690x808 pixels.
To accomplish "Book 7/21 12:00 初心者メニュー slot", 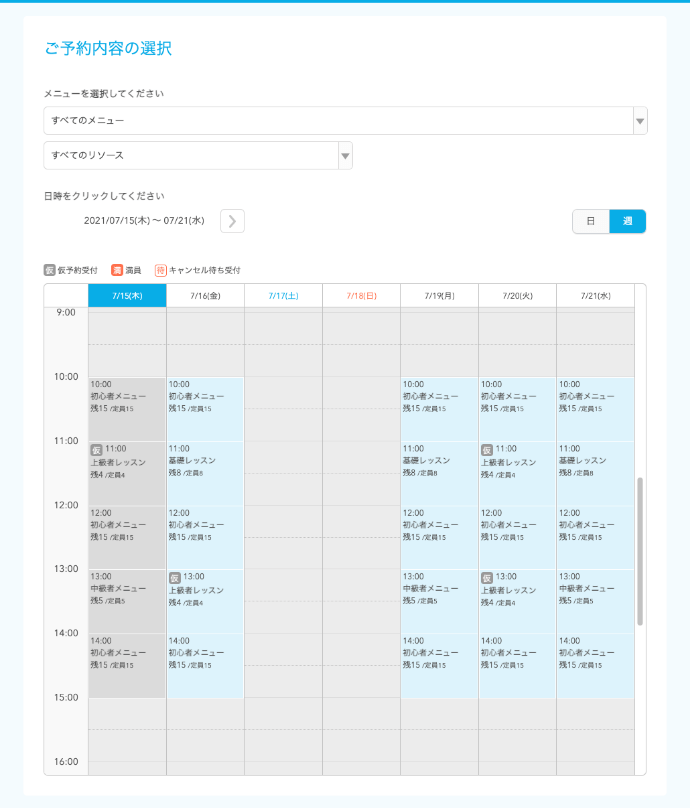I will pos(596,537).
